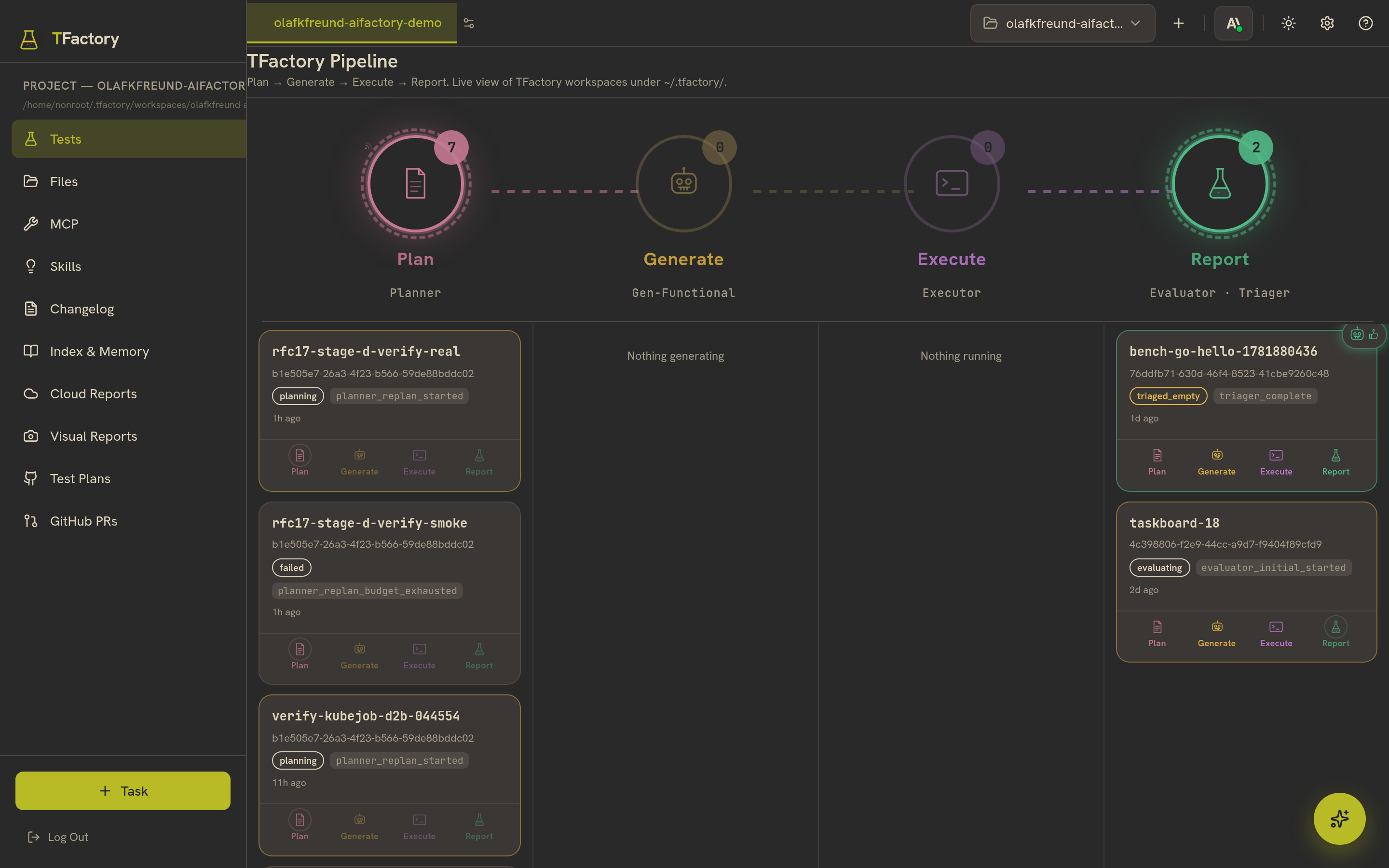Image resolution: width=1389 pixels, height=868 pixels.
Task: Click the trioger_complete tag
Action: (1265, 395)
